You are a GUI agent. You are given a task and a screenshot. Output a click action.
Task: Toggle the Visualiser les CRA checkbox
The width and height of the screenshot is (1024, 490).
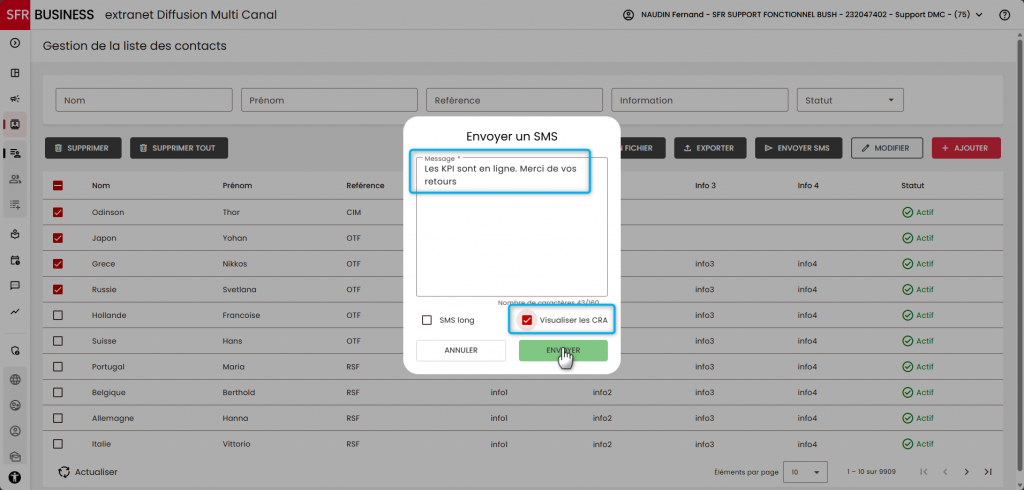coord(527,320)
